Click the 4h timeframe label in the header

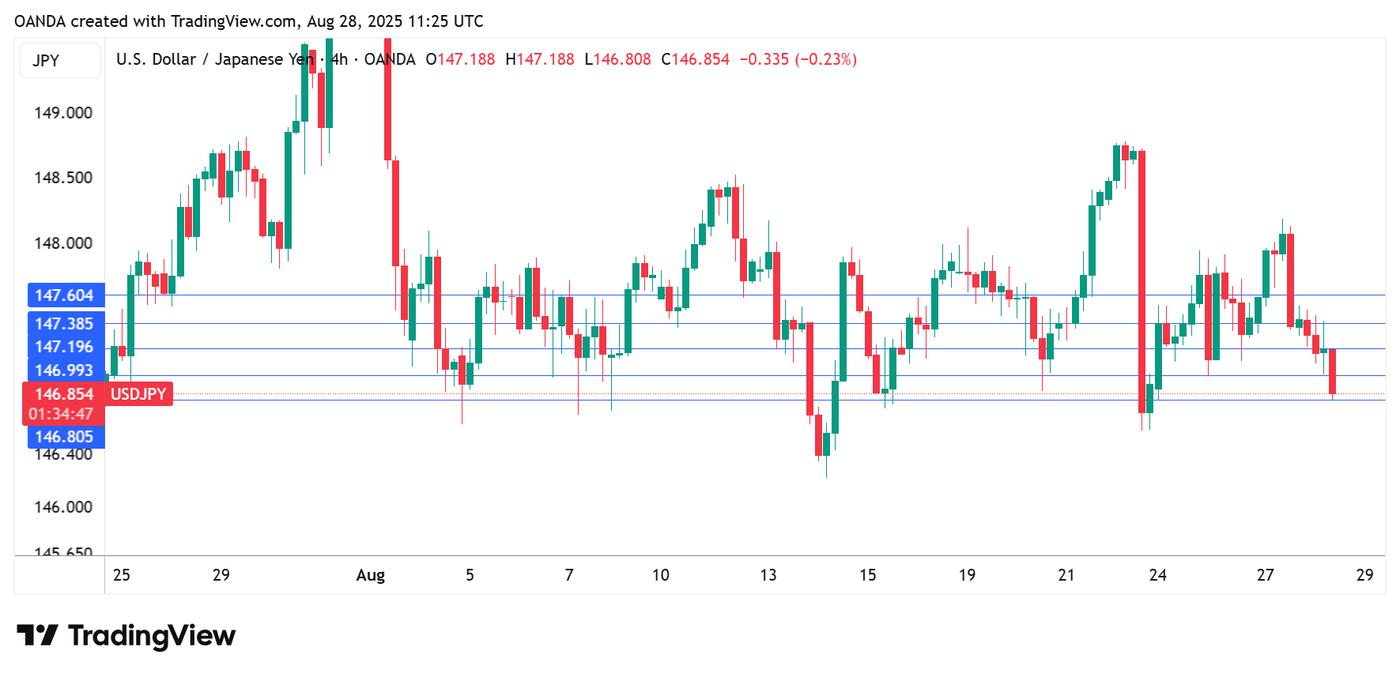(339, 60)
